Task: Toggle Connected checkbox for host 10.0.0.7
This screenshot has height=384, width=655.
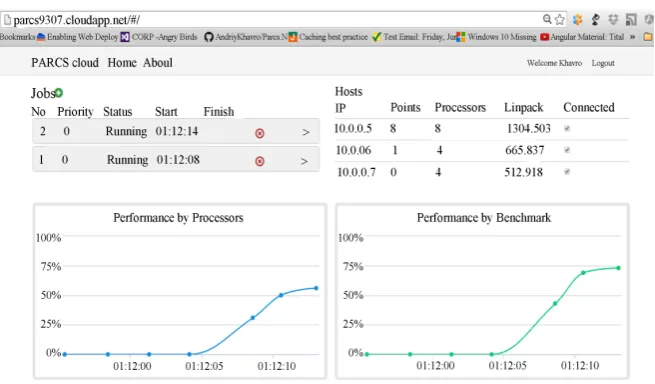Action: [567, 172]
